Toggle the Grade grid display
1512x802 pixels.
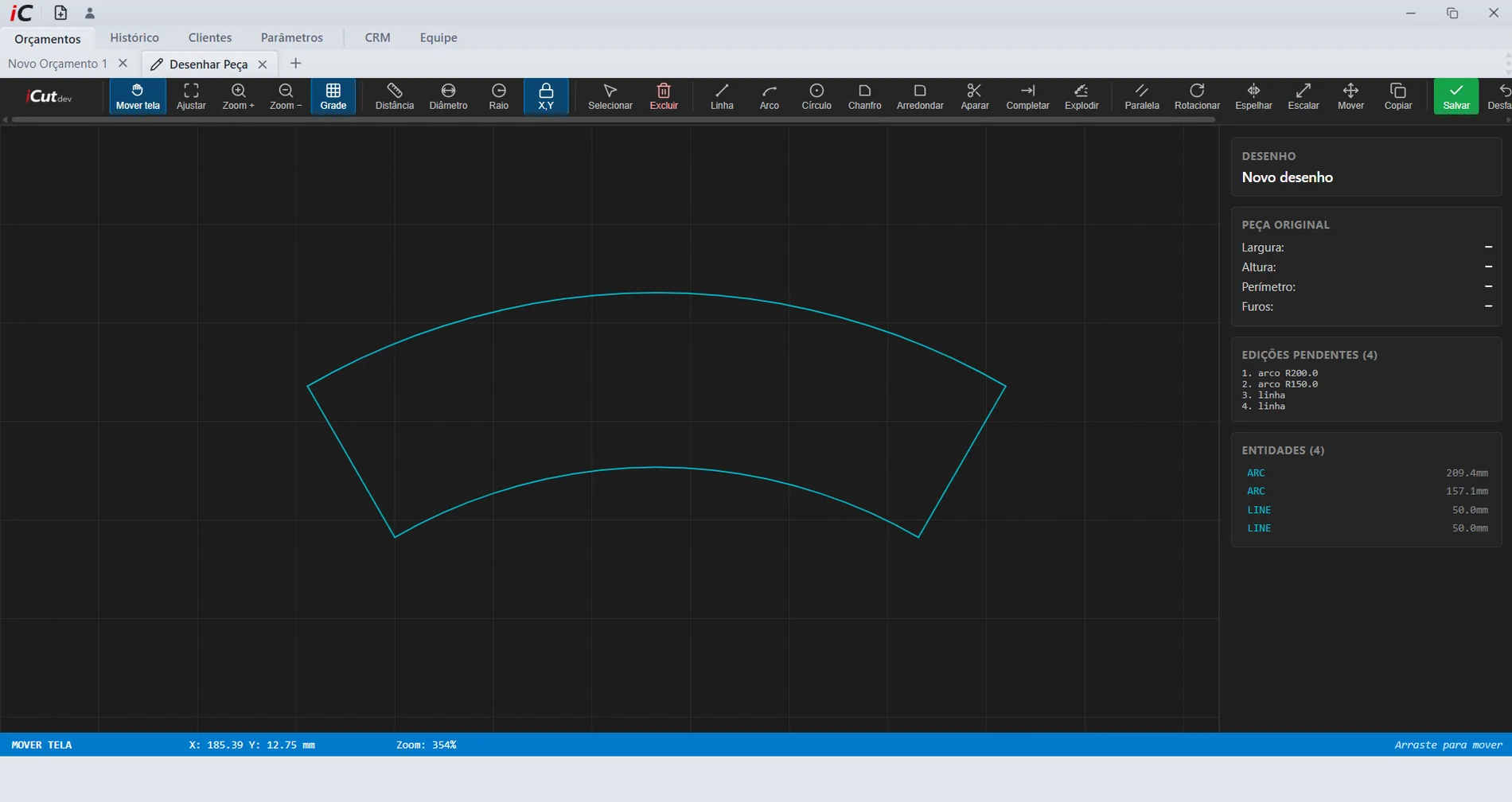click(x=333, y=96)
